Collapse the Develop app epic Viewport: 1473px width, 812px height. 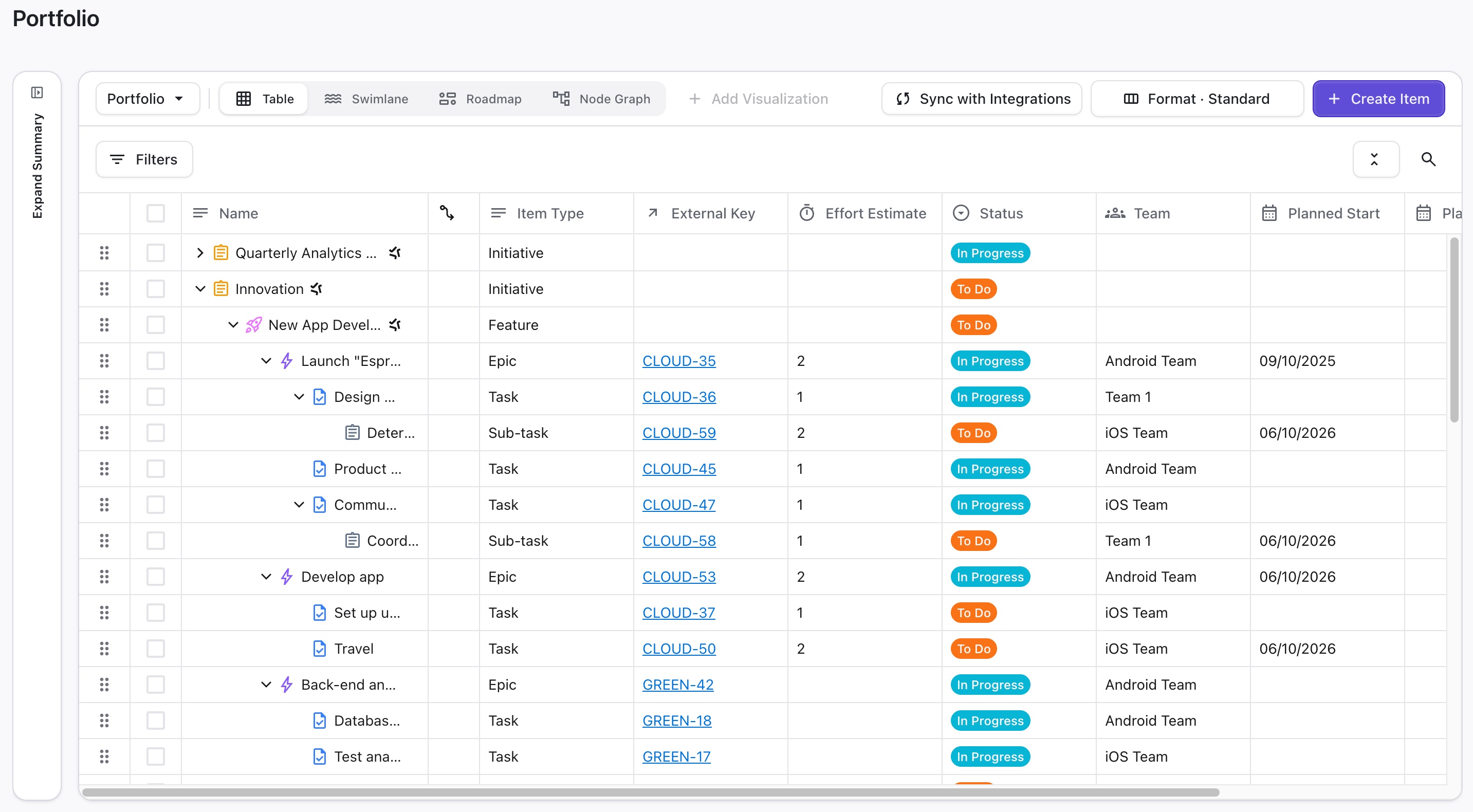[x=266, y=577]
